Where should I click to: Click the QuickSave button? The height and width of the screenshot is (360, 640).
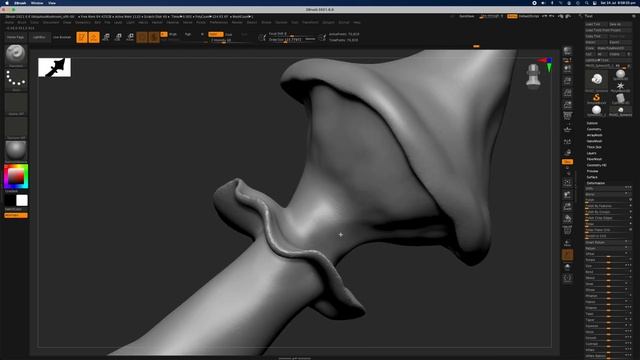pos(467,16)
